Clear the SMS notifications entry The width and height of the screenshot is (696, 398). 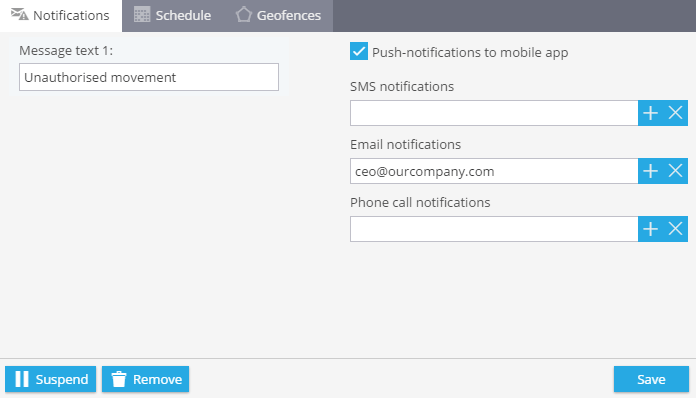[676, 113]
